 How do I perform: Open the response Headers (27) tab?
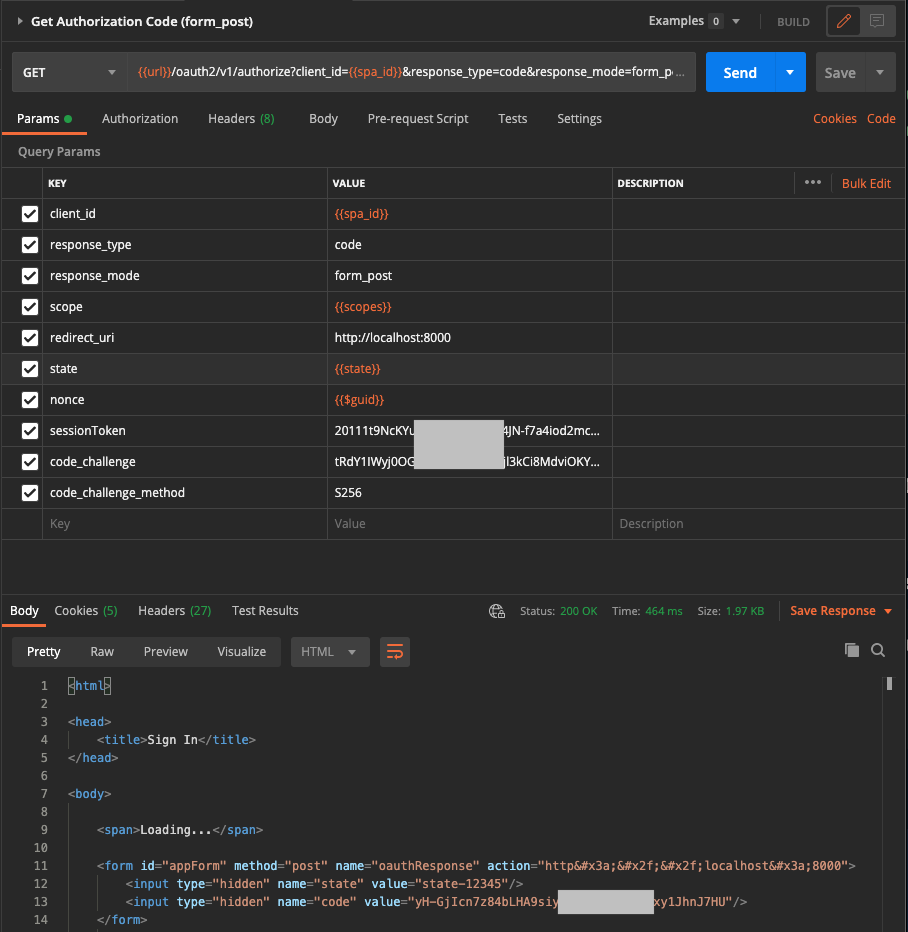point(174,611)
